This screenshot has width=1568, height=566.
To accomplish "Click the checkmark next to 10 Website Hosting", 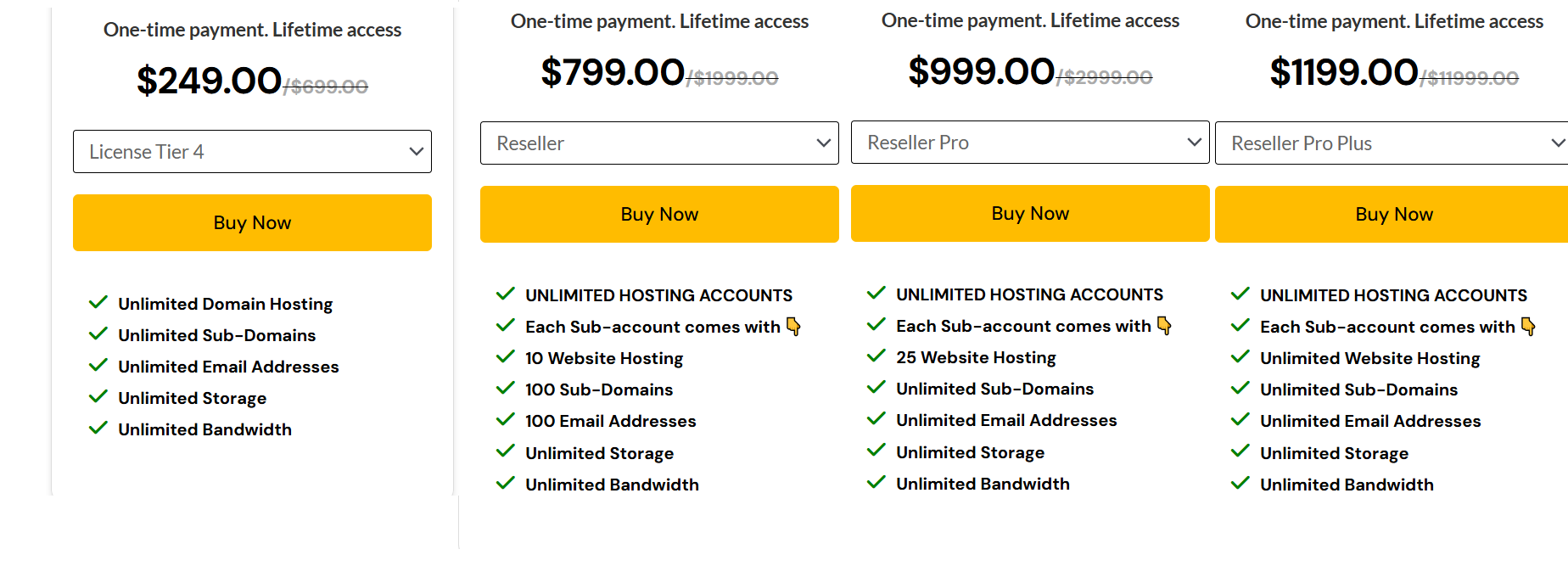I will tap(506, 357).
